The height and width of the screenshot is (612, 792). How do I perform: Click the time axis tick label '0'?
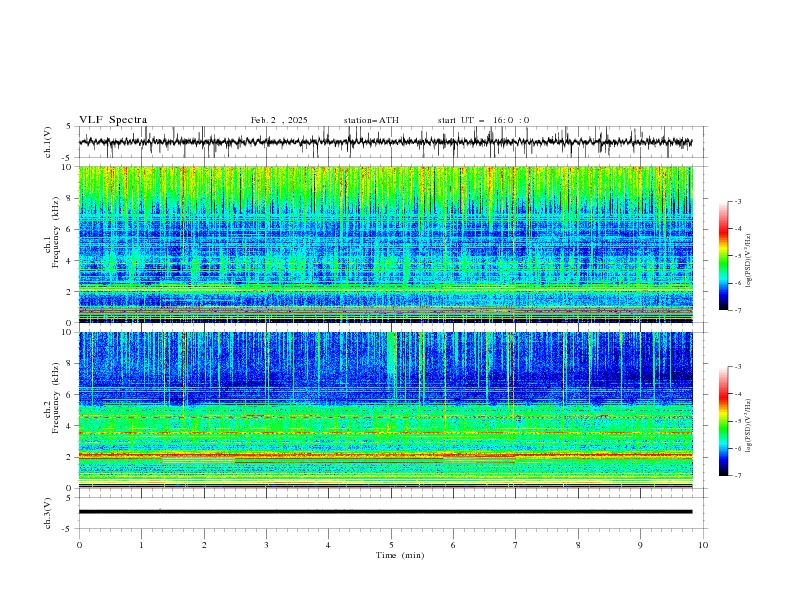pyautogui.click(x=79, y=545)
